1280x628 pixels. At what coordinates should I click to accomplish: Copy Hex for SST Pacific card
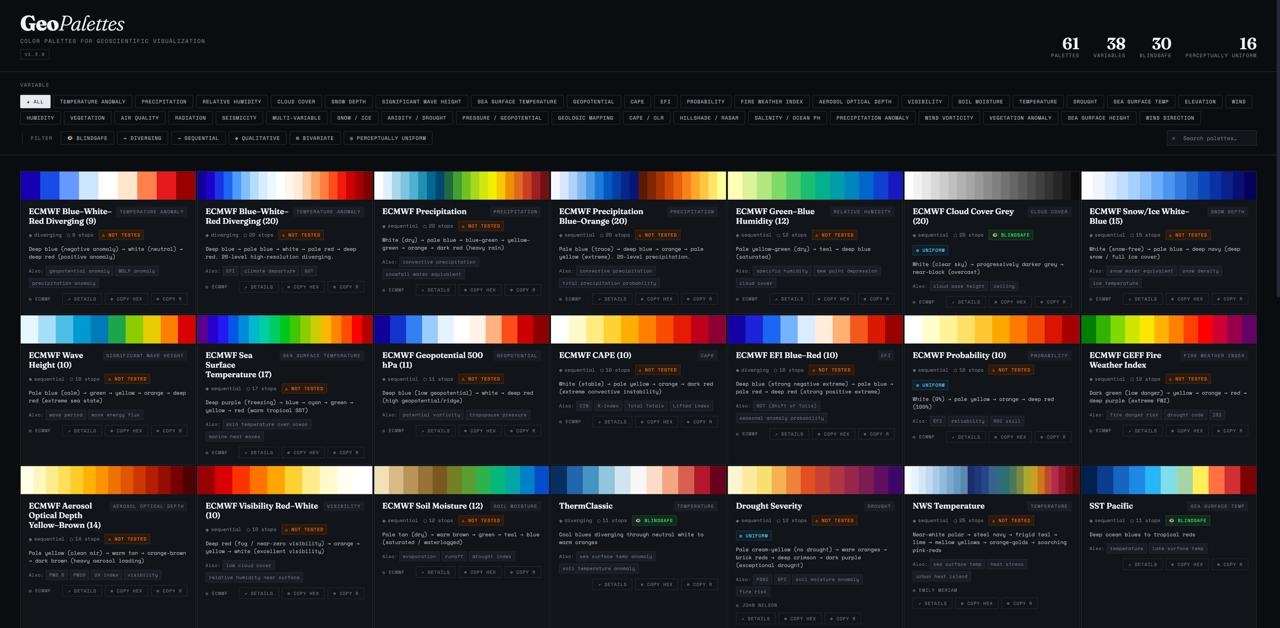[x=1188, y=564]
